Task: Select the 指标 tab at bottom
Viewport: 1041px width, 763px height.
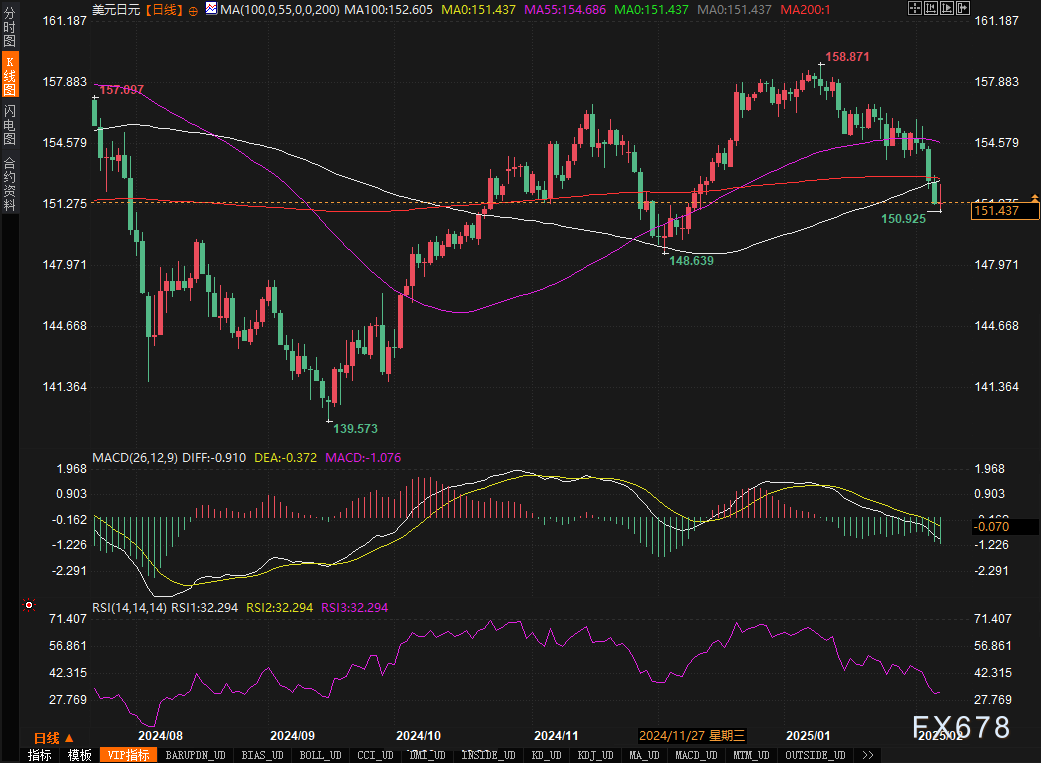Action: (x=40, y=755)
